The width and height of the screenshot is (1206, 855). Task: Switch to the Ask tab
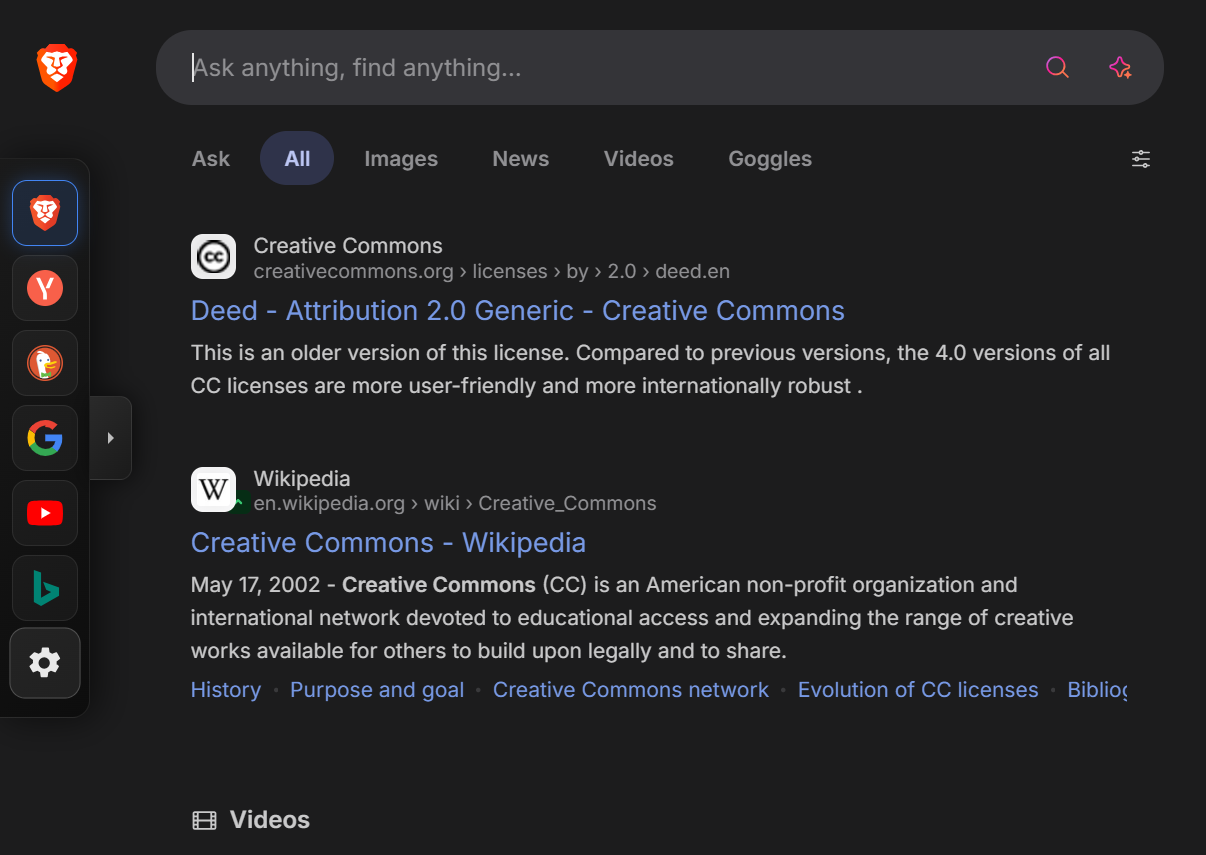pos(211,159)
